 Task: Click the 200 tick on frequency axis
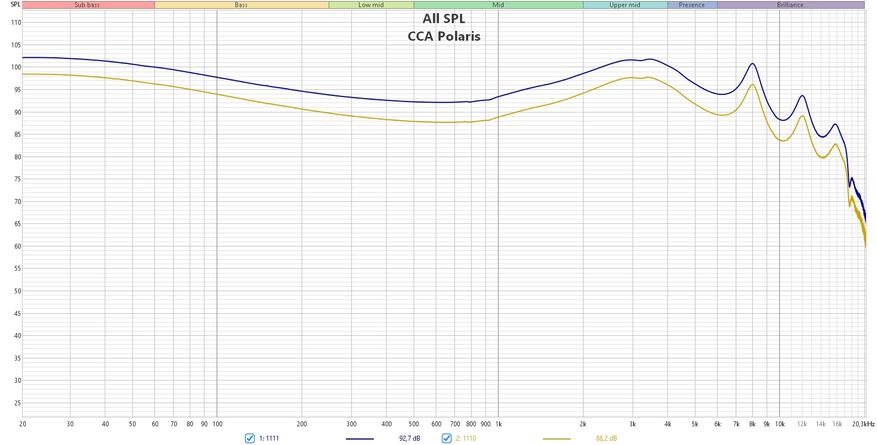point(302,424)
